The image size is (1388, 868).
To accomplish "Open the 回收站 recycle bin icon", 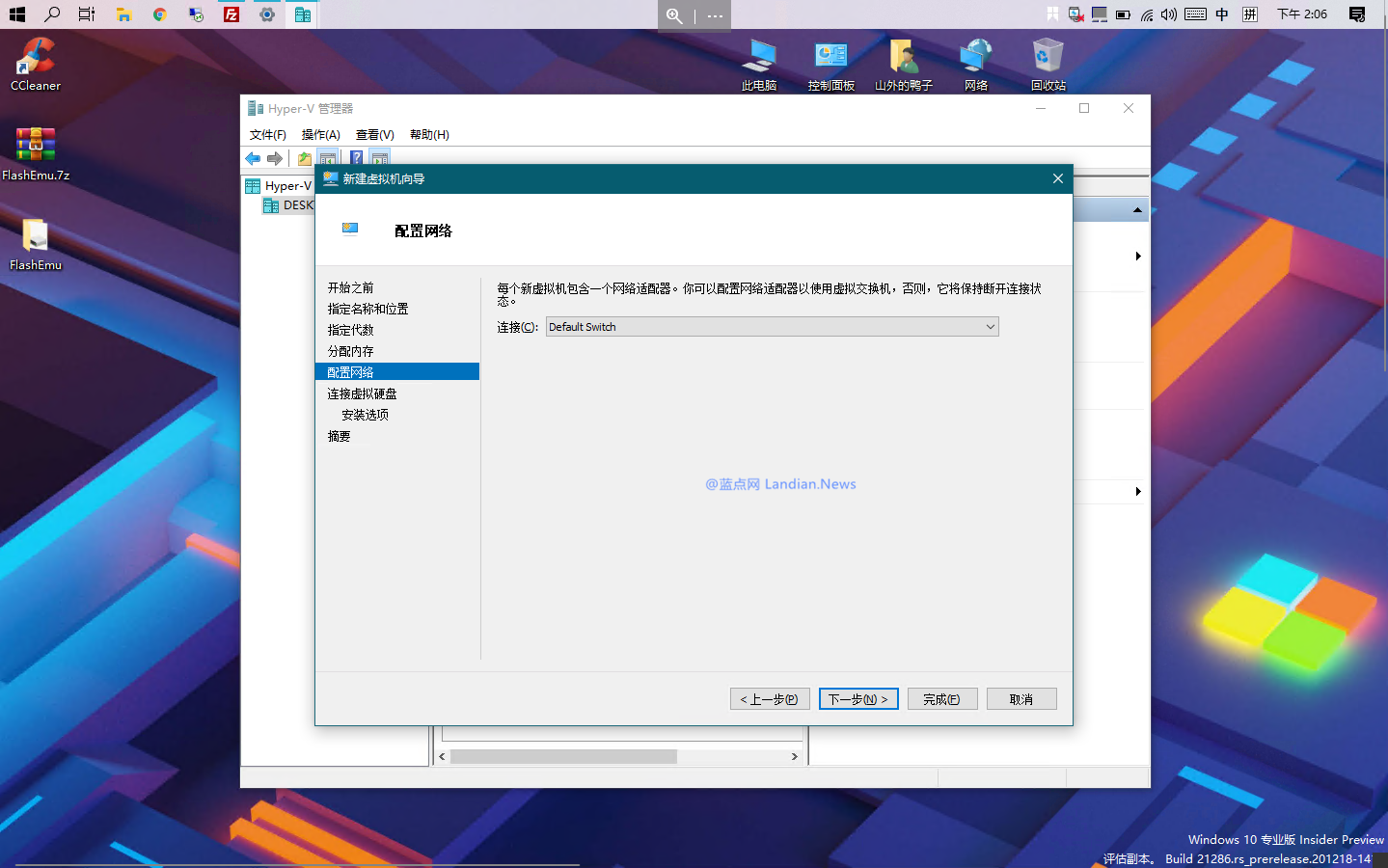I will [x=1048, y=65].
